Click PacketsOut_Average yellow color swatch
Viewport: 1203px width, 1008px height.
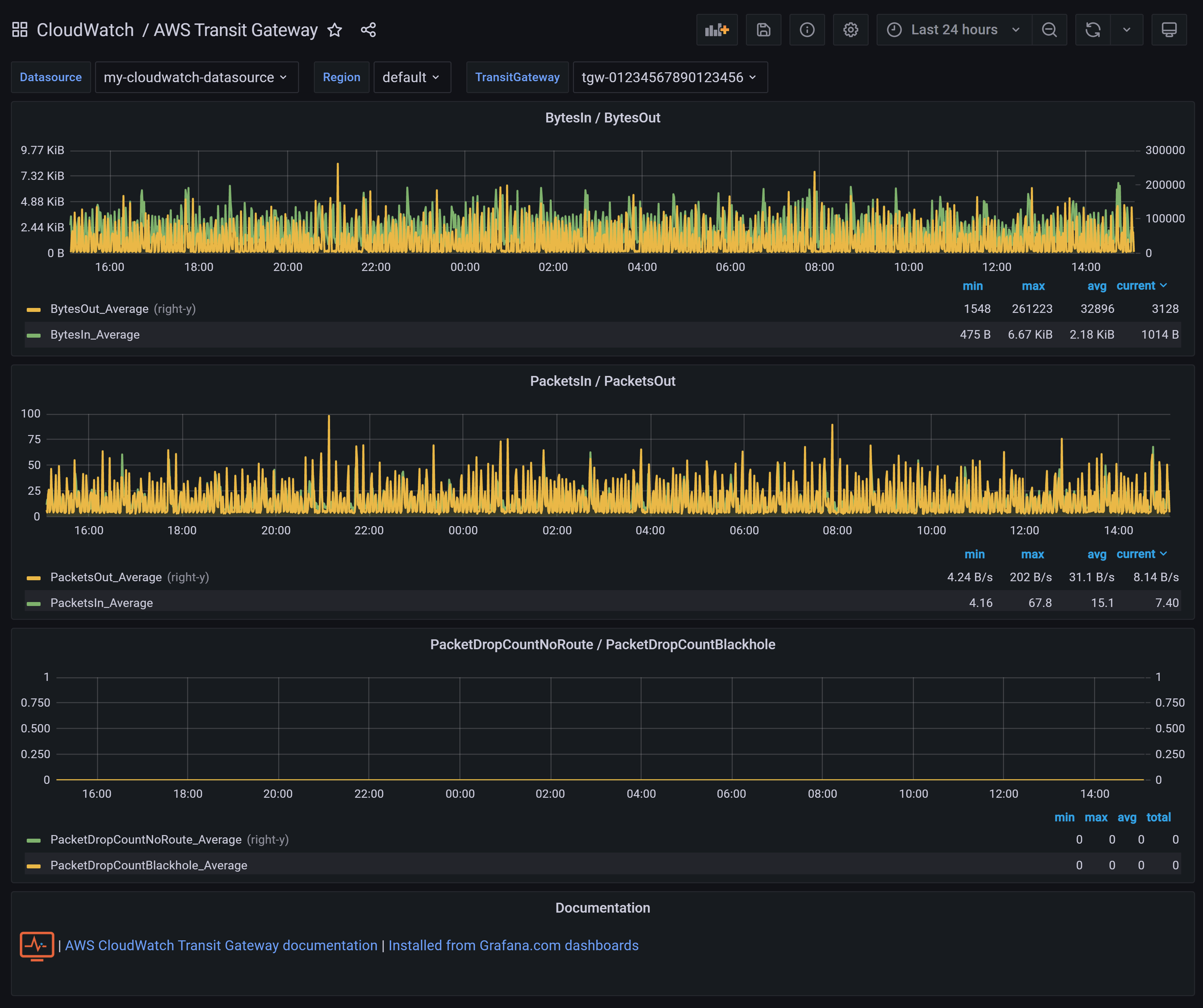[34, 577]
